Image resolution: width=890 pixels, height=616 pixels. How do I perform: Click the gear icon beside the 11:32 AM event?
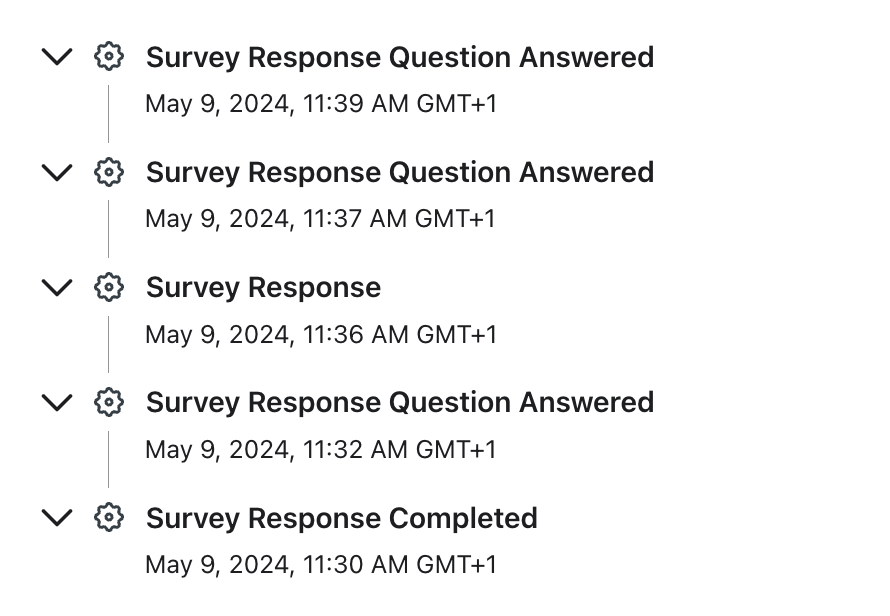pos(108,402)
